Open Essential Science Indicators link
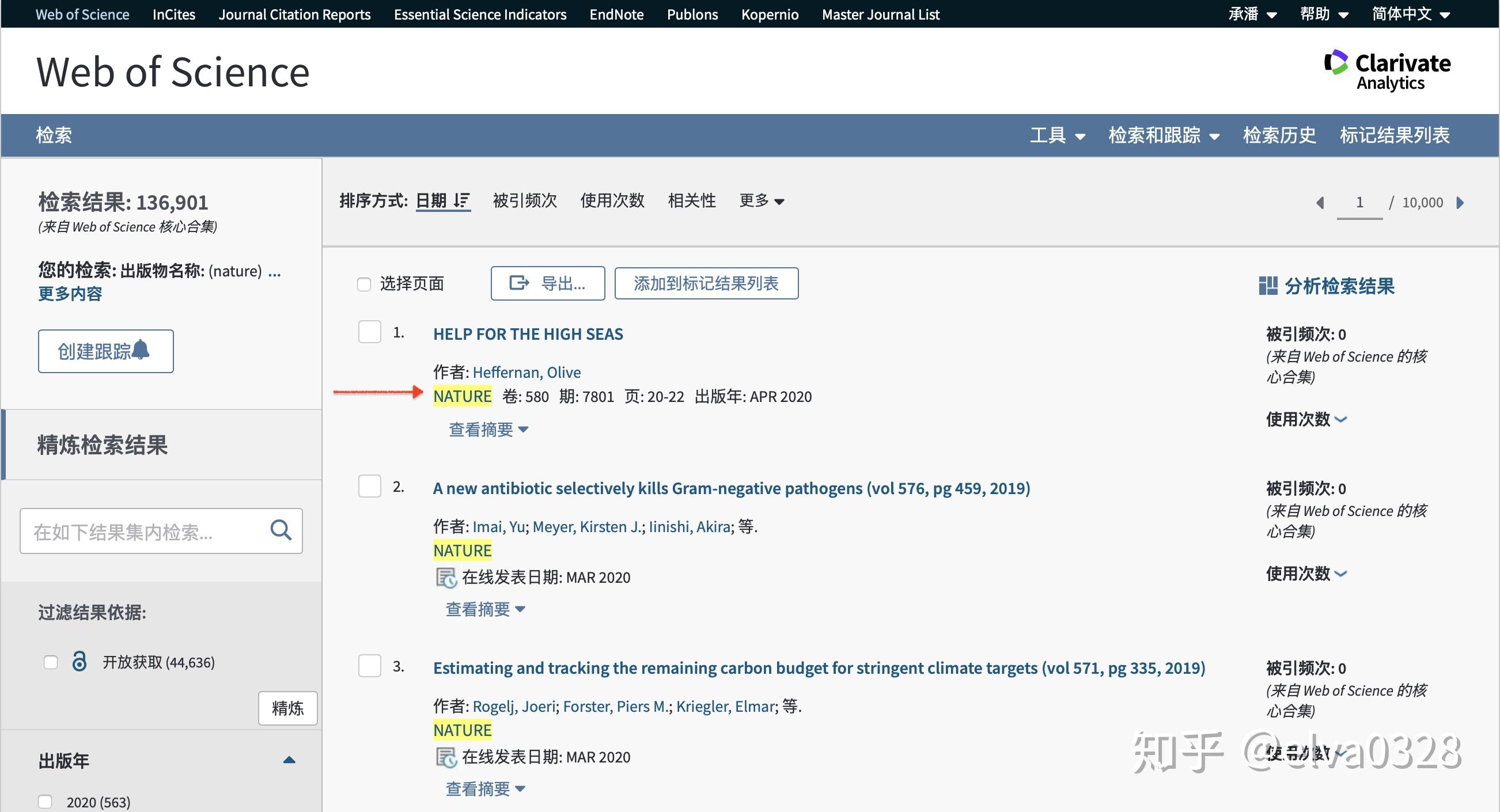Image resolution: width=1500 pixels, height=812 pixels. (x=480, y=14)
